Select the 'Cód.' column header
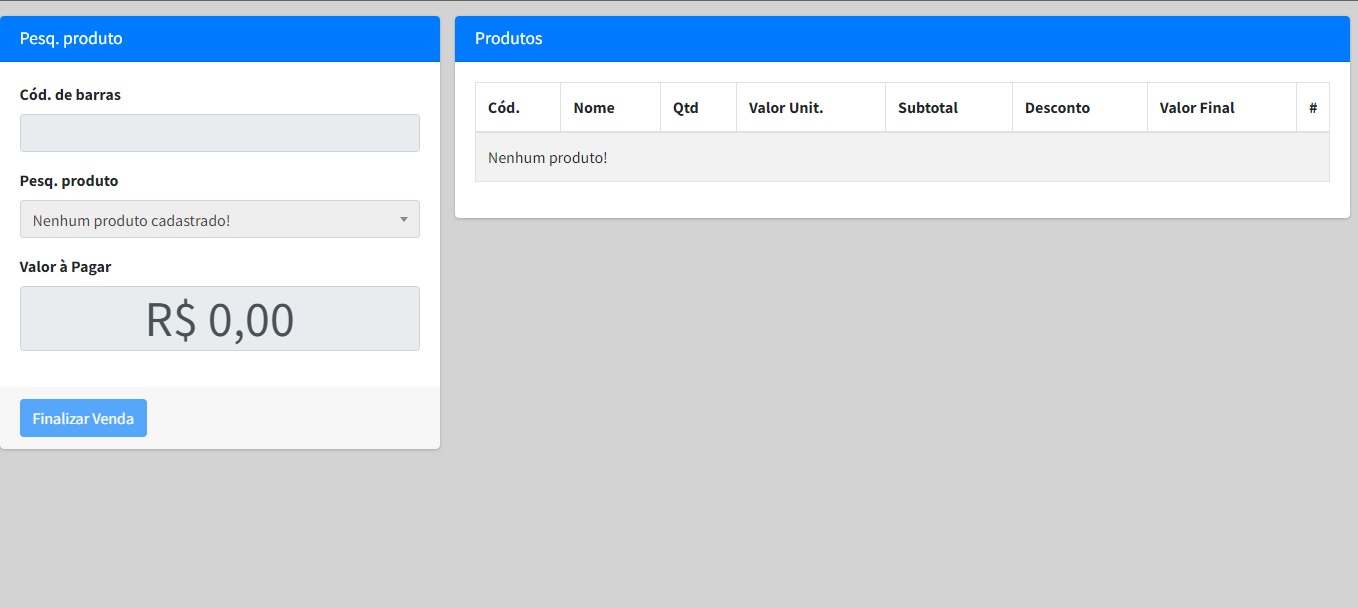 pos(504,108)
